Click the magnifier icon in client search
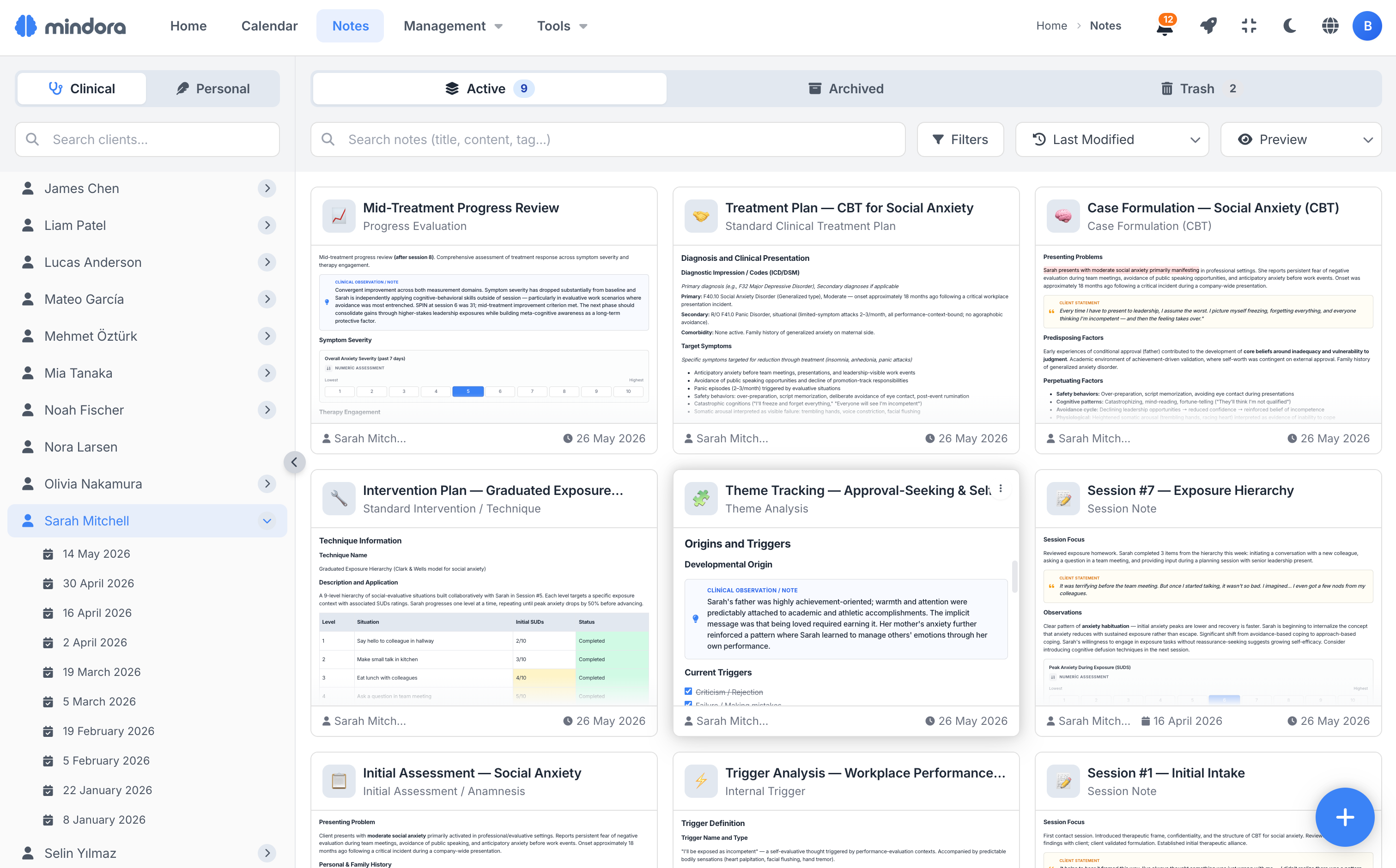1396x868 pixels. (33, 139)
